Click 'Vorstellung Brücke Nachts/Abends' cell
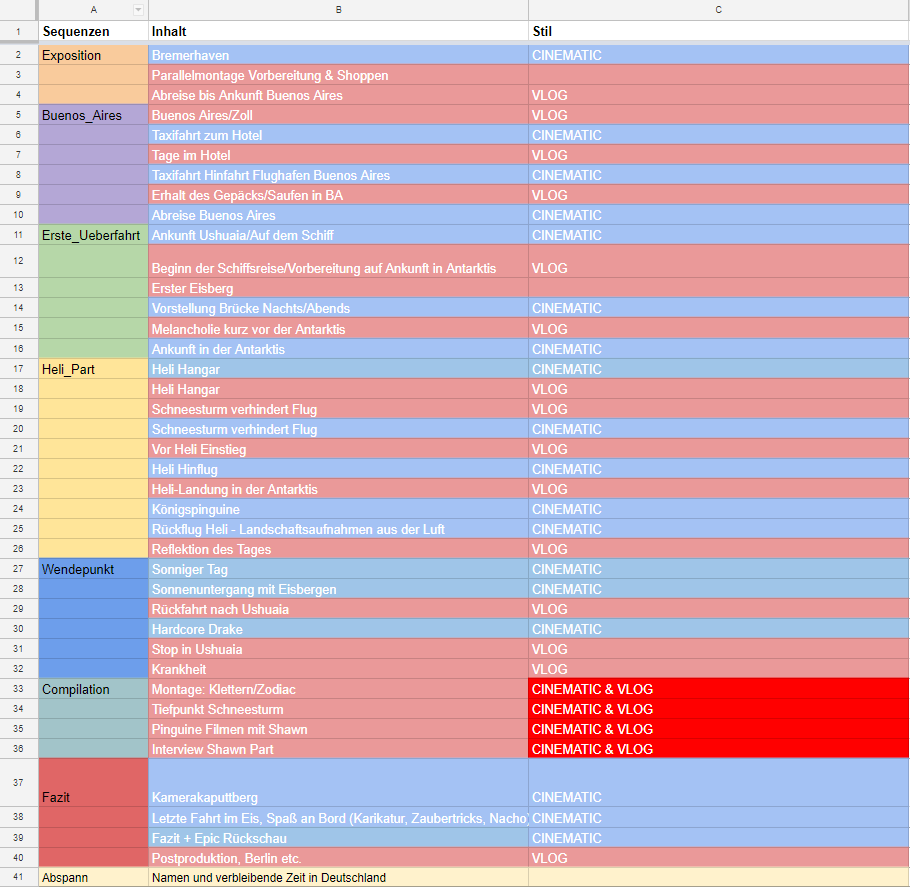Image resolution: width=910 pixels, height=887 pixels. (338, 308)
